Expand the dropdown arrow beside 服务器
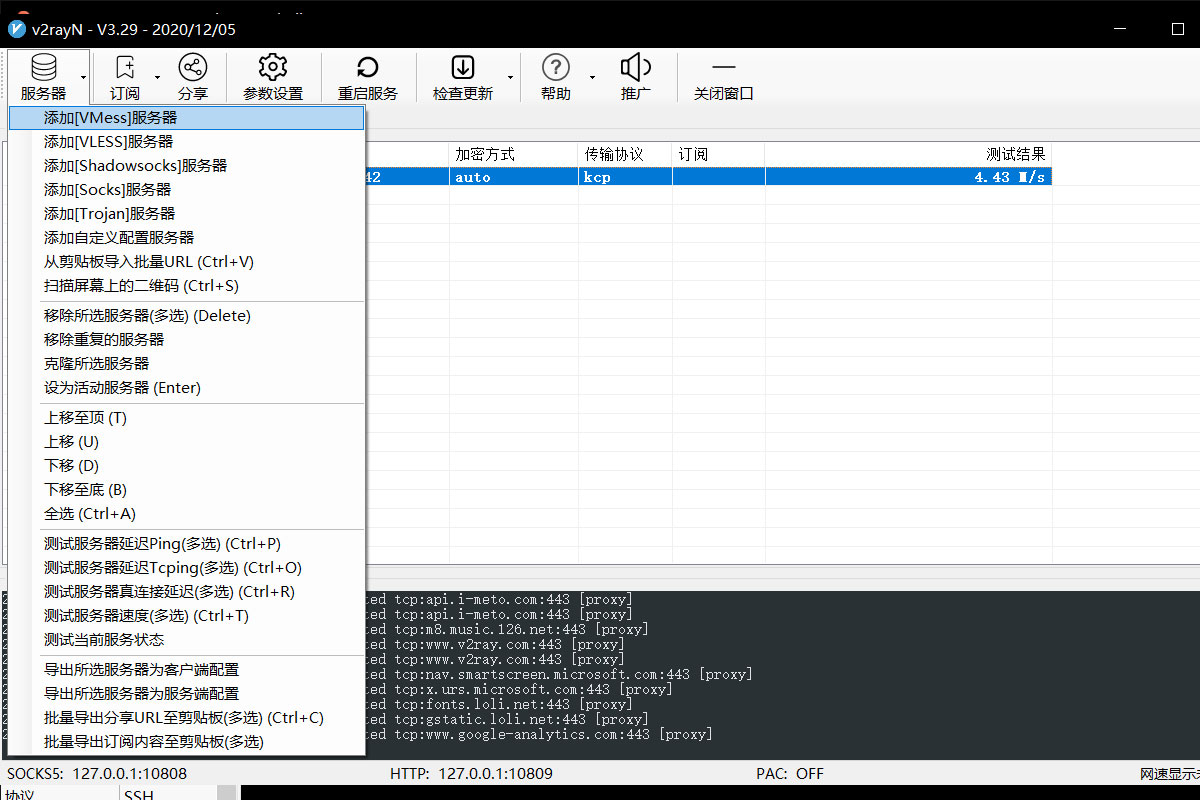The image size is (1200, 800). (x=84, y=76)
